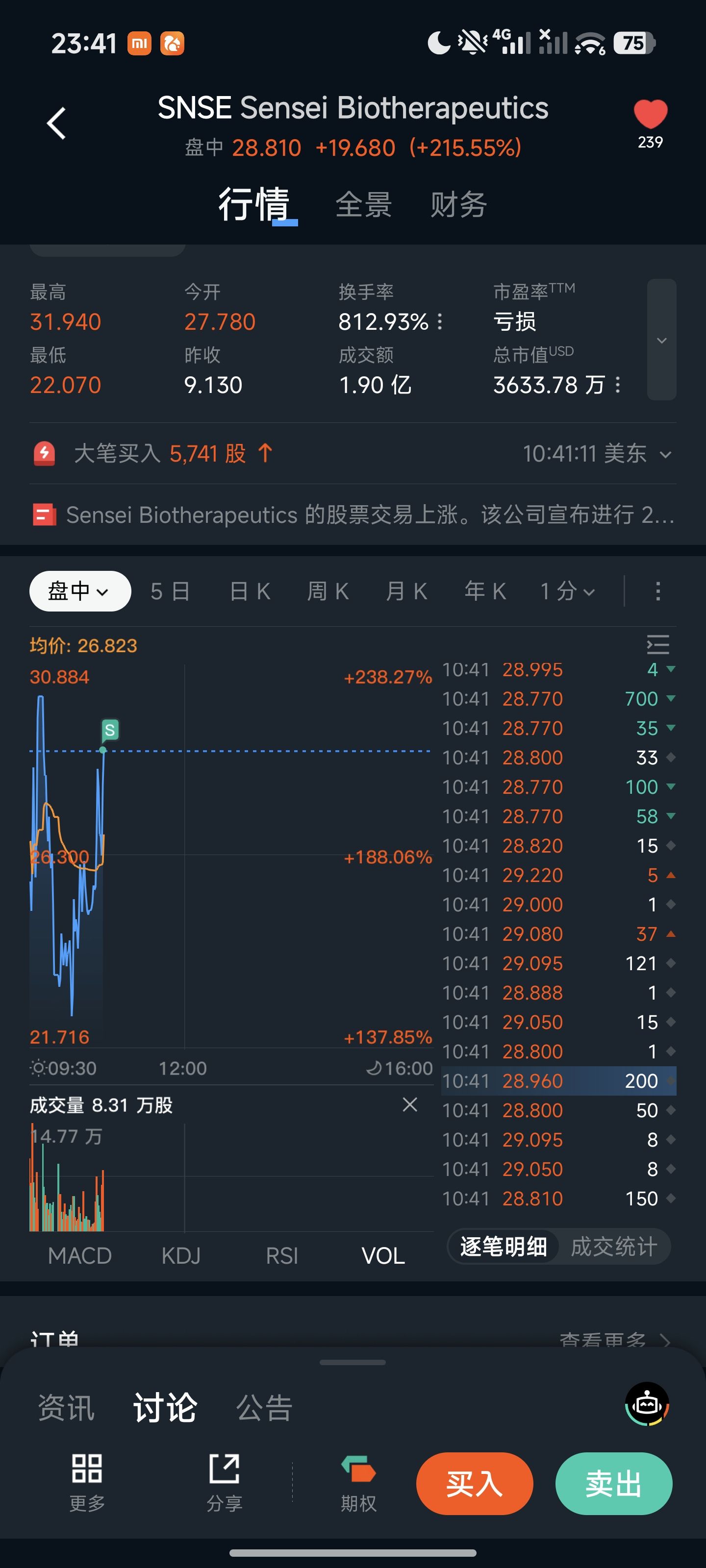The height and width of the screenshot is (1568, 706).
Task: Switch to the 财务 tab
Action: click(x=458, y=204)
